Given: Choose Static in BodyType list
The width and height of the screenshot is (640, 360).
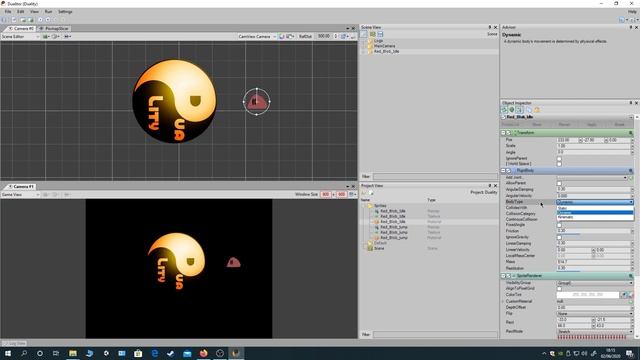Looking at the screenshot, I should click(595, 208).
